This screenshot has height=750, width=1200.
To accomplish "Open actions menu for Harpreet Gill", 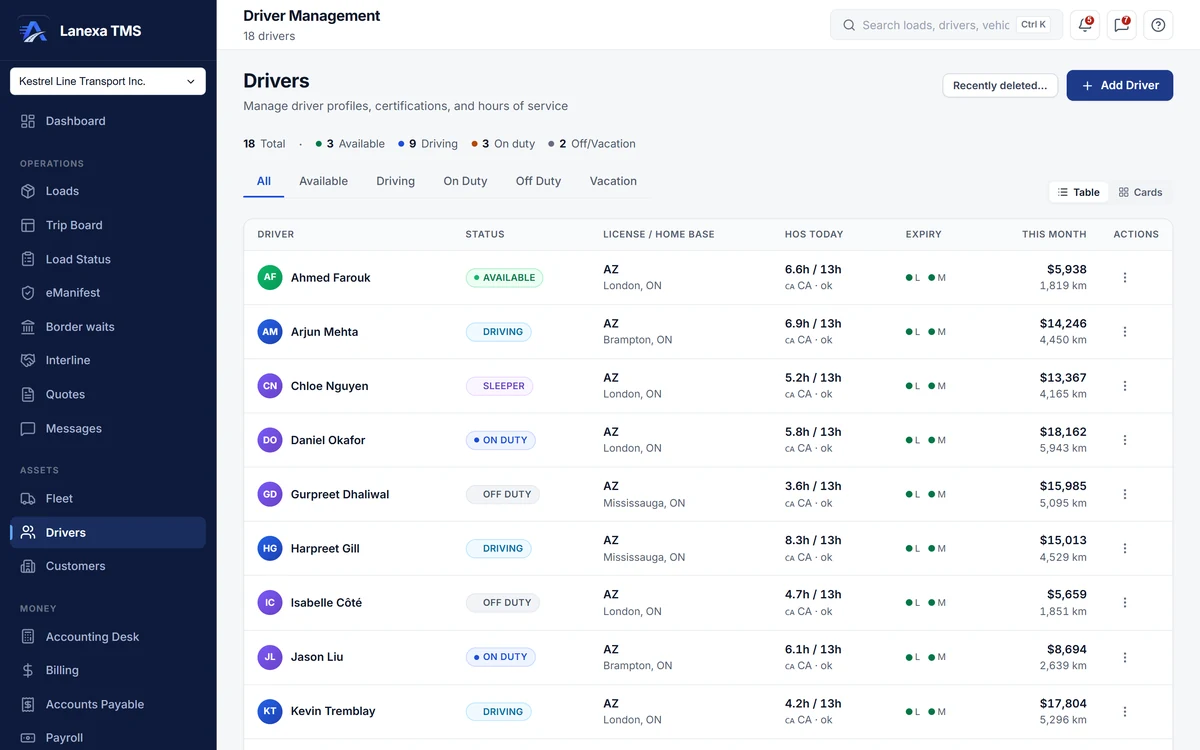I will pyautogui.click(x=1125, y=548).
